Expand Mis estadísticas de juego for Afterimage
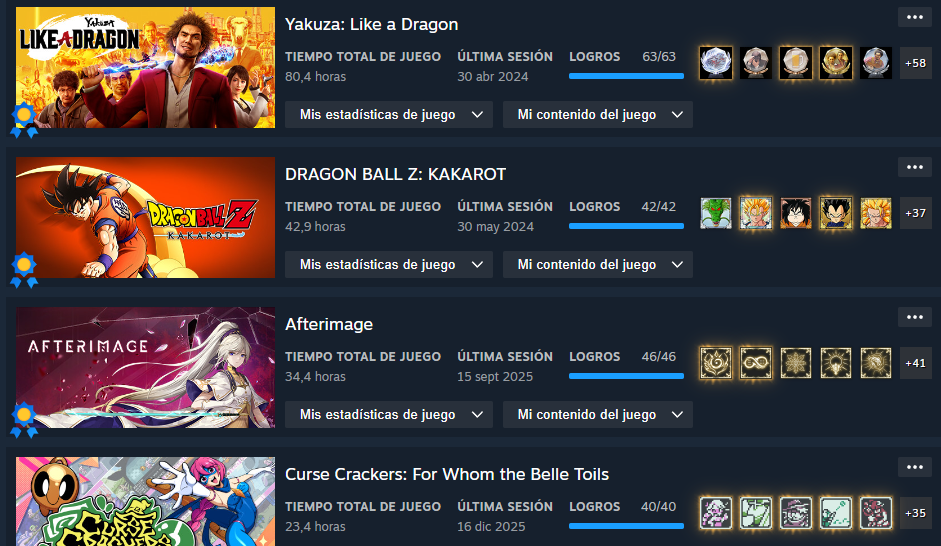This screenshot has height=546, width=941. pyautogui.click(x=389, y=415)
